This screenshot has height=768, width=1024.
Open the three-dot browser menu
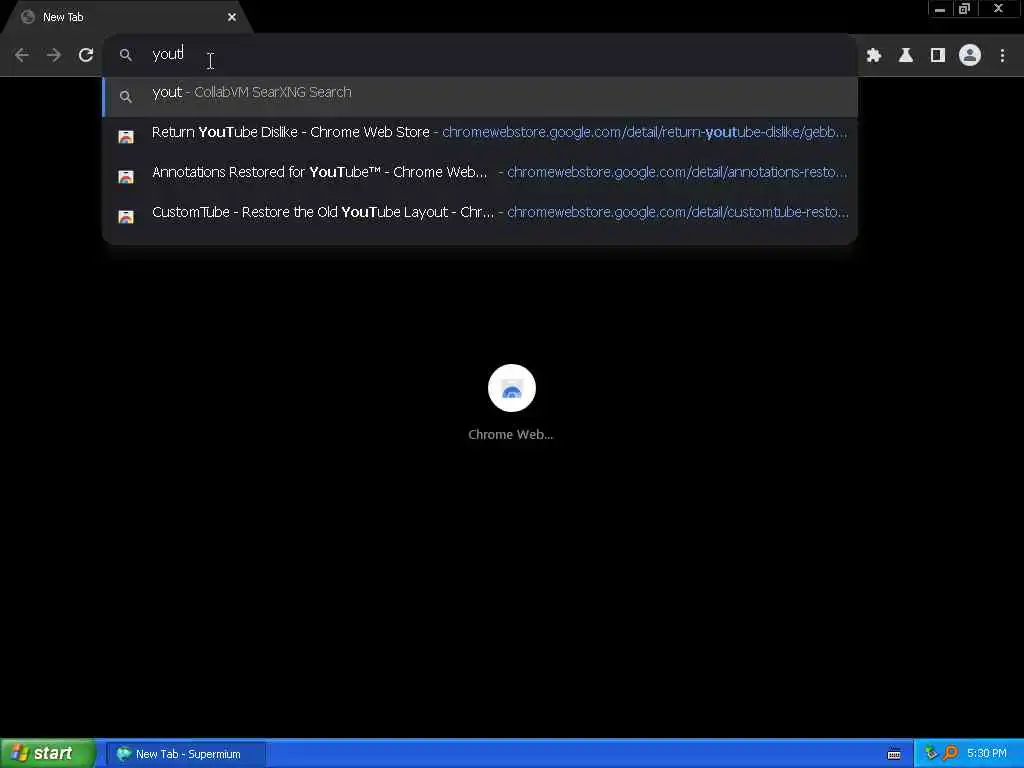coord(1002,56)
